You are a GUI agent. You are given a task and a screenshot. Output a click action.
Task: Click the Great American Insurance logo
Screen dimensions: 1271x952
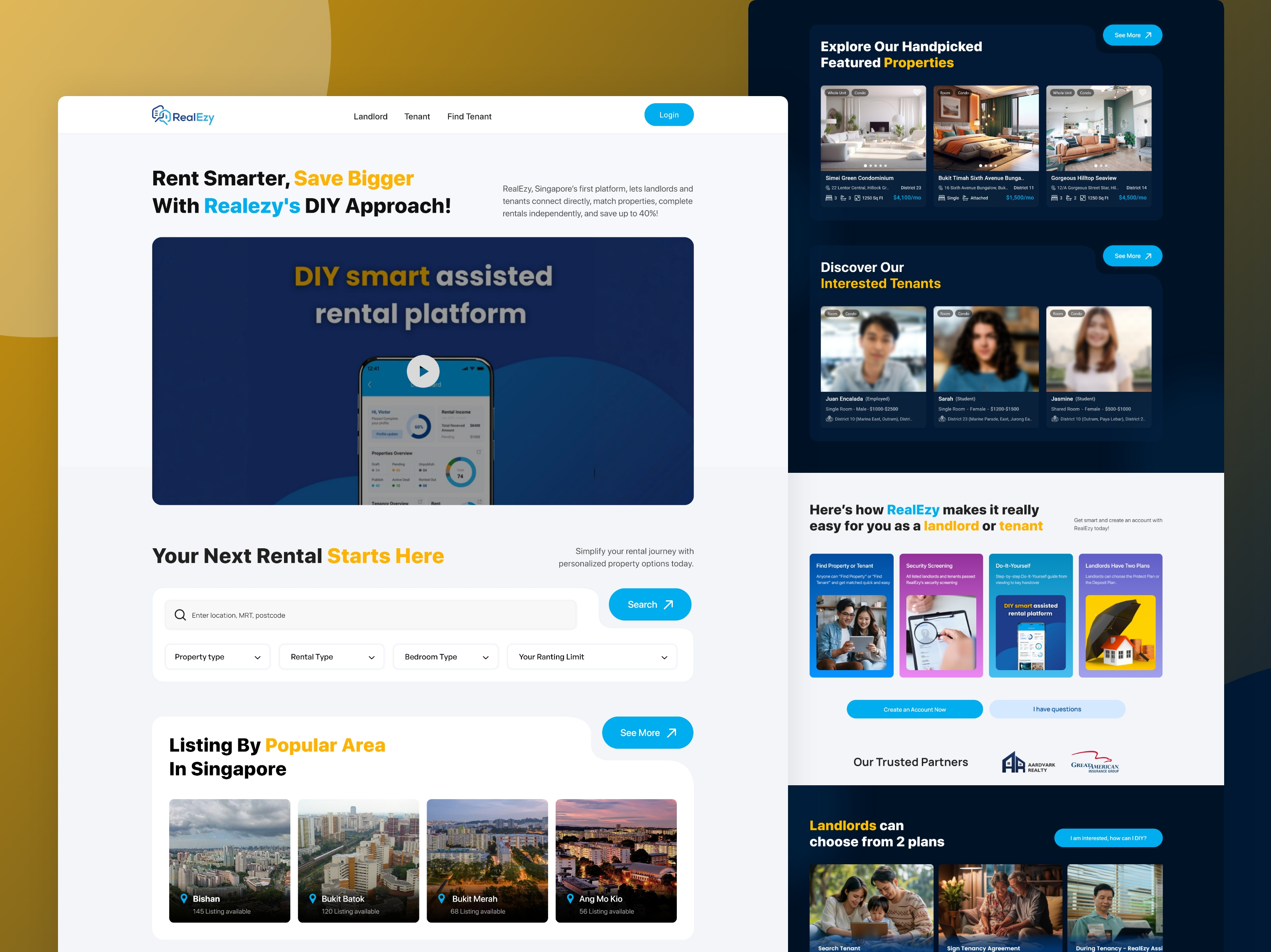[x=1095, y=763]
